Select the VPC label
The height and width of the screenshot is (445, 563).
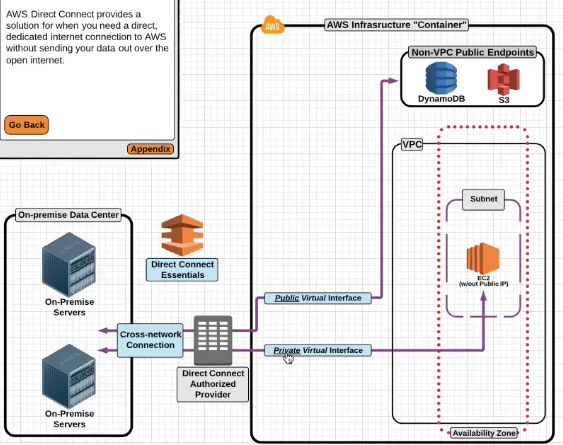point(411,144)
